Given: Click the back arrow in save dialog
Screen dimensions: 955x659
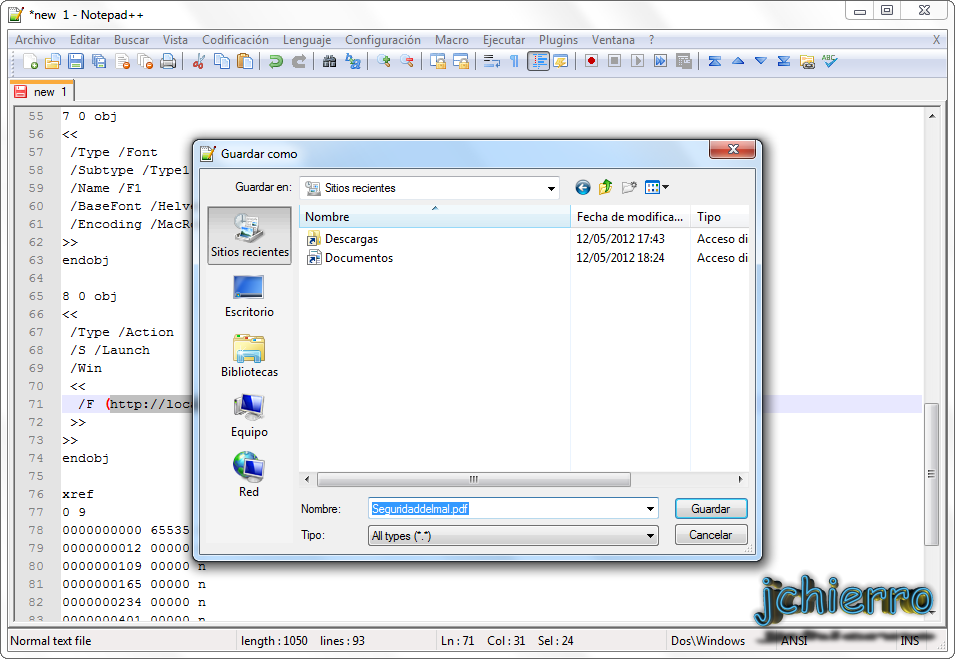Looking at the screenshot, I should (583, 188).
